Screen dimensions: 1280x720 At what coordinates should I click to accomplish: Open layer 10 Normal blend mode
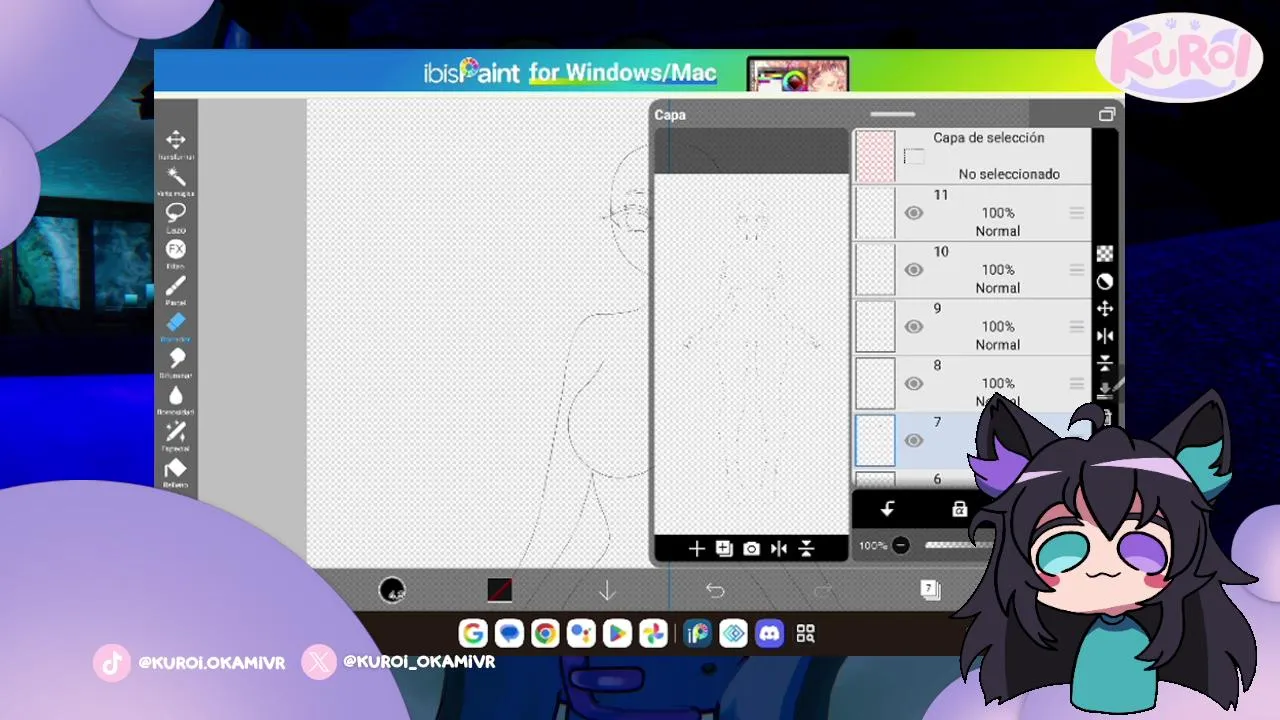[x=998, y=288]
